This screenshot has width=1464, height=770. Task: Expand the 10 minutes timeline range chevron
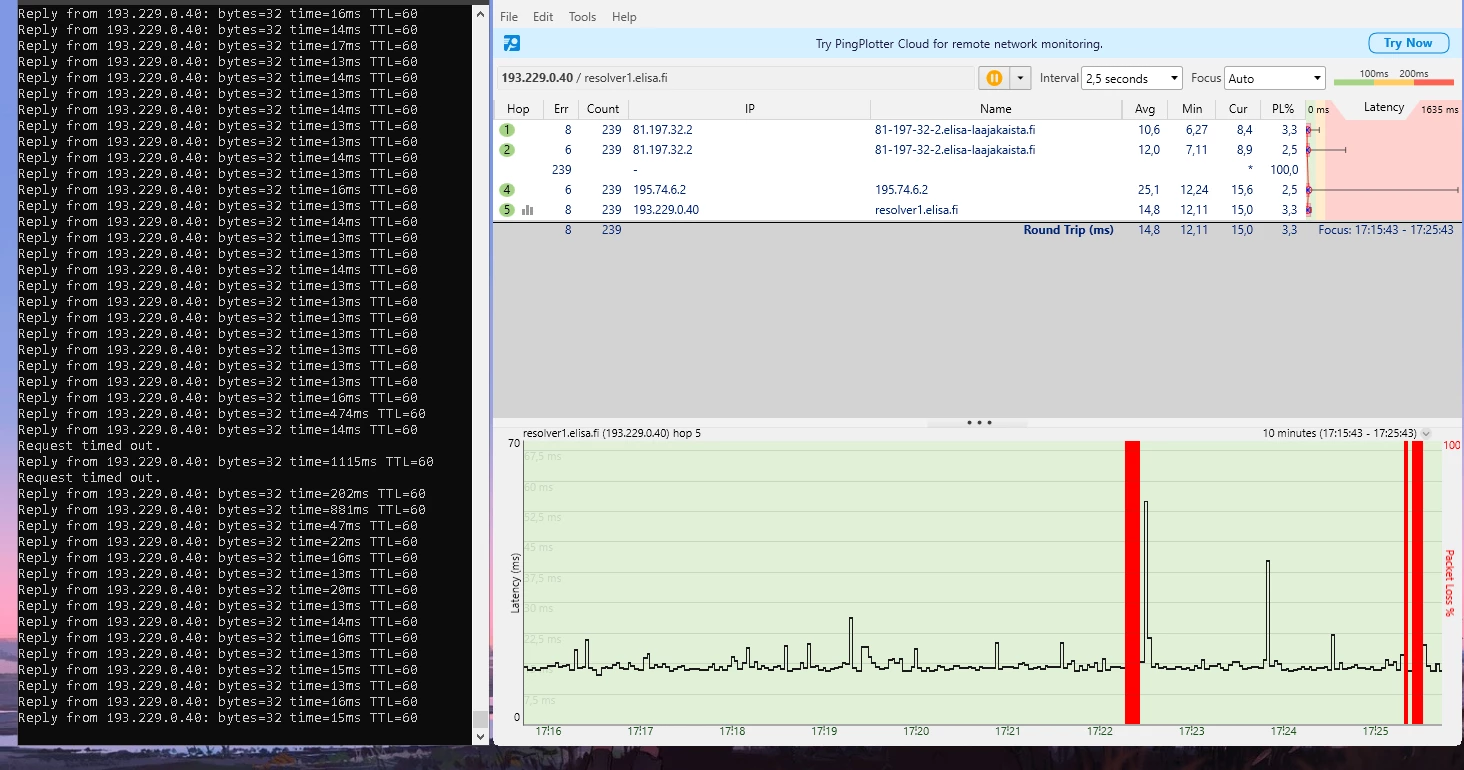click(x=1426, y=434)
